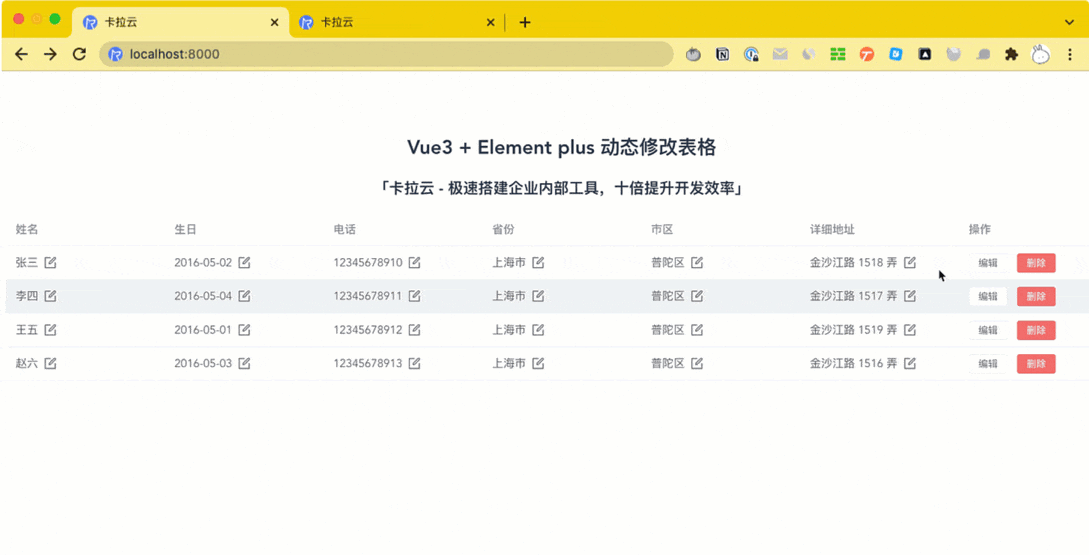Edit the name cell of 张三

pos(50,263)
